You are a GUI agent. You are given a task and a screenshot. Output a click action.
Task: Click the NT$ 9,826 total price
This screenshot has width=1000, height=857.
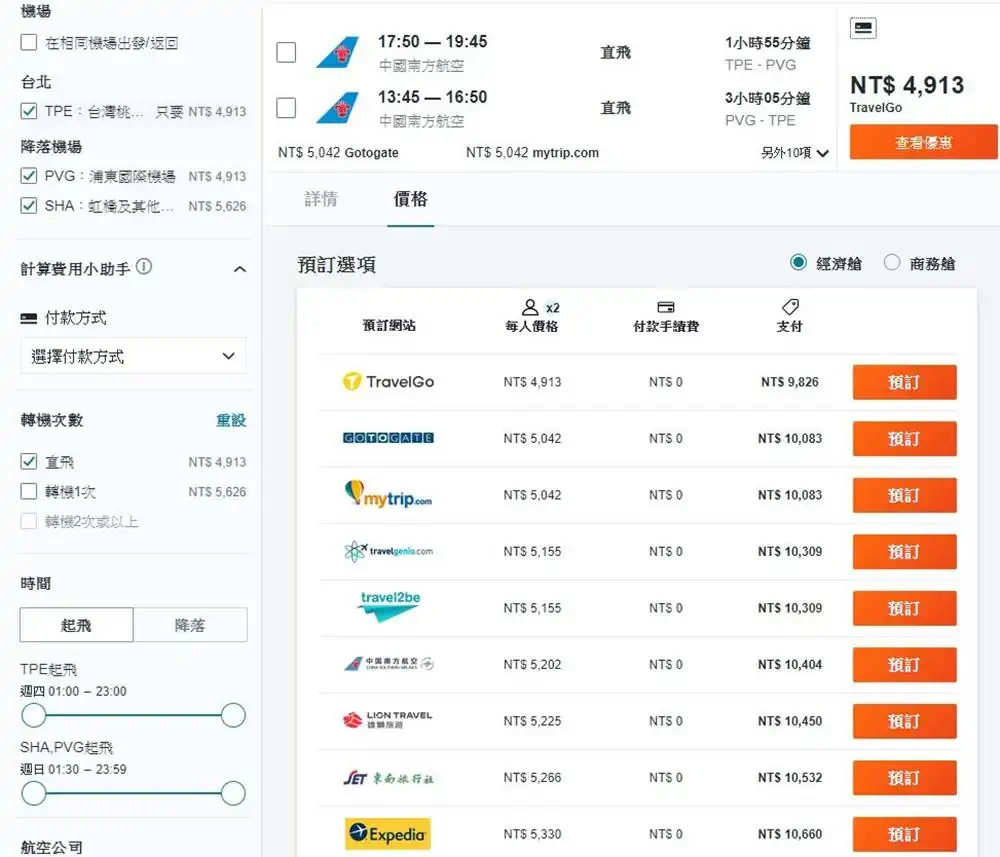point(790,382)
